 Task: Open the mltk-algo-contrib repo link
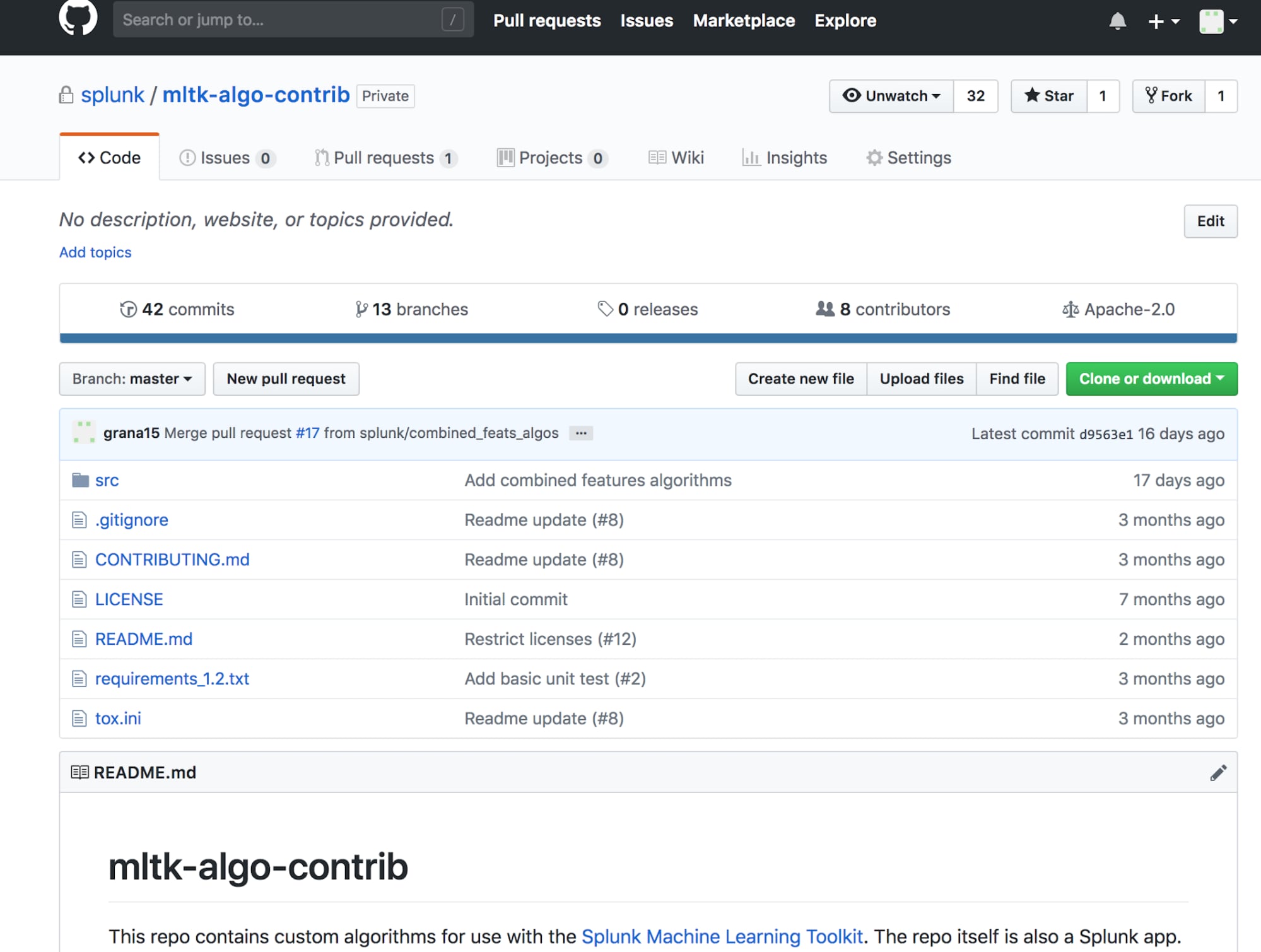256,95
